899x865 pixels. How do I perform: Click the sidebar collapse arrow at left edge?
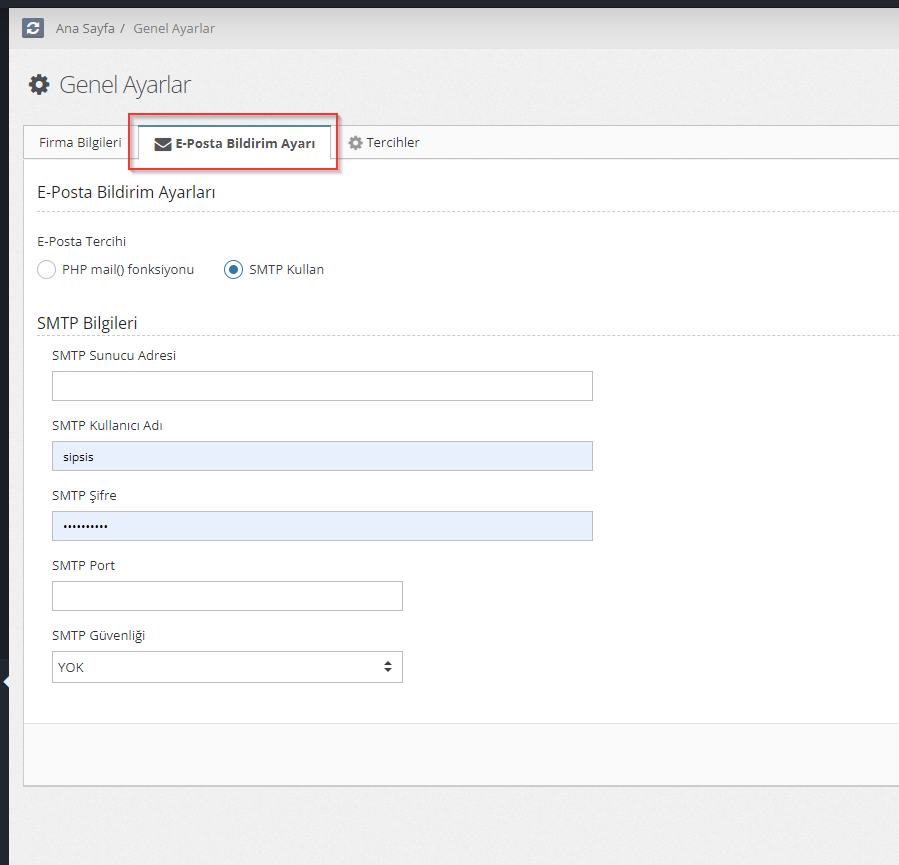point(6,682)
